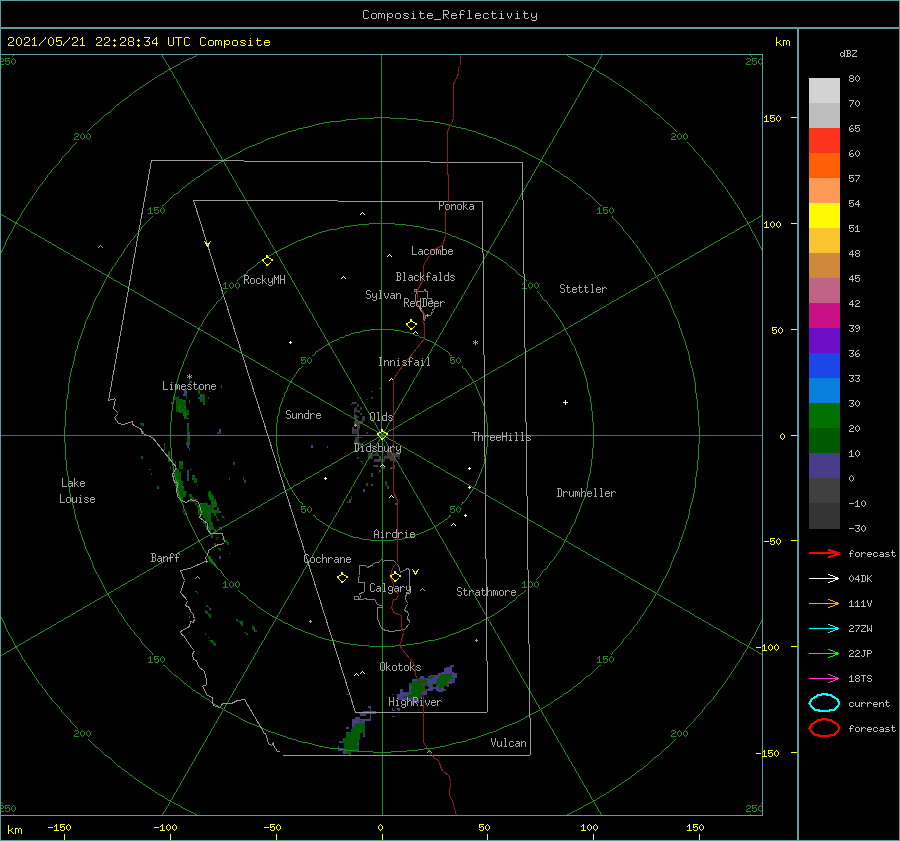This screenshot has width=900, height=841.
Task: Click the yellow radar-site diamond at Olds
Action: 382,435
